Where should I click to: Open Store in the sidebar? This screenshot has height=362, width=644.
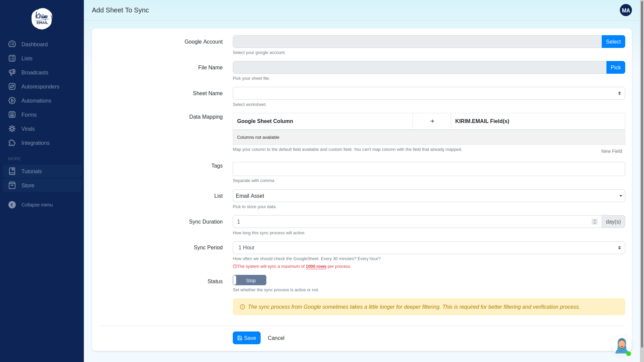coord(28,185)
